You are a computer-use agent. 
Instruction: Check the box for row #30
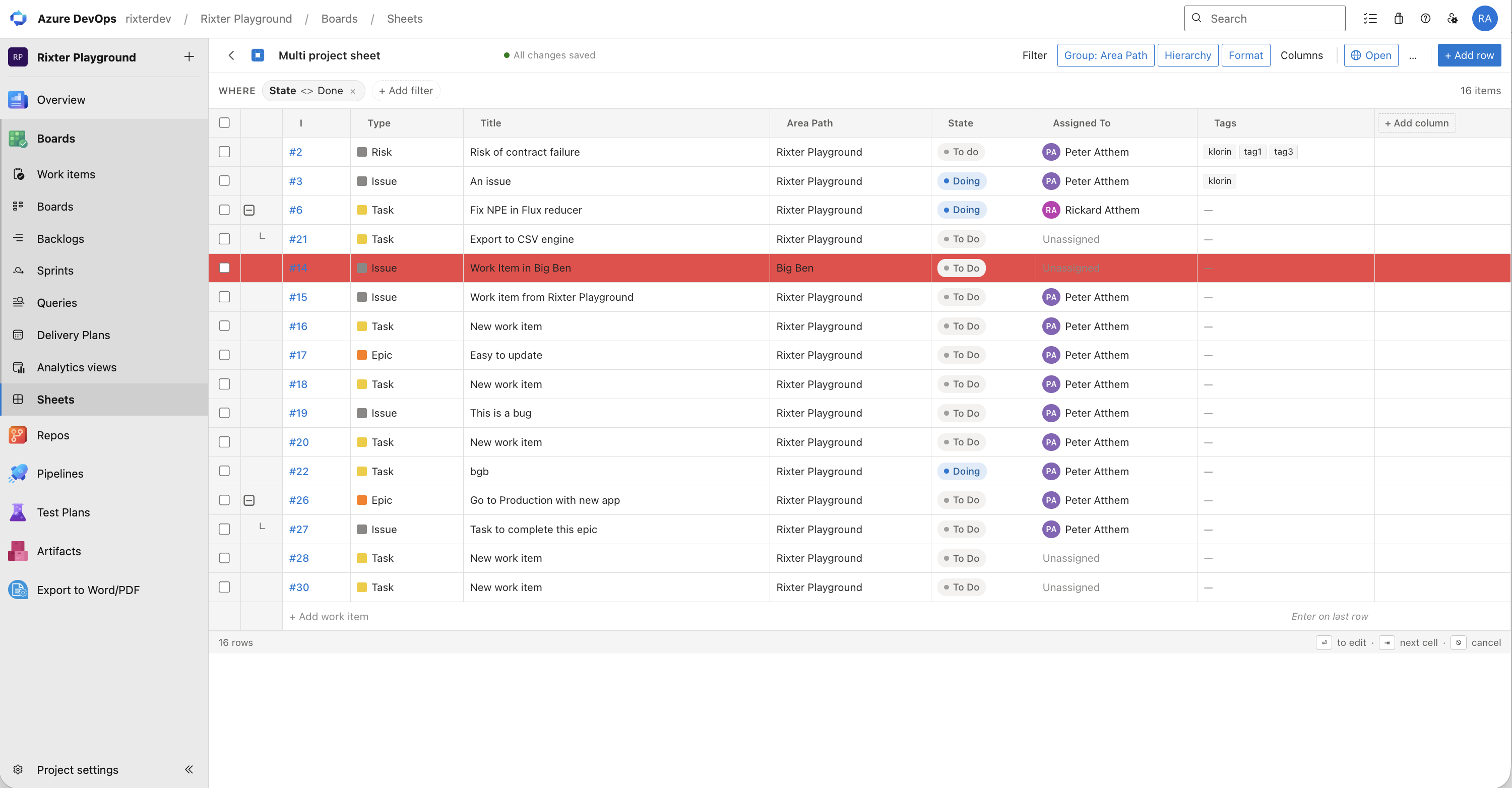tap(224, 587)
